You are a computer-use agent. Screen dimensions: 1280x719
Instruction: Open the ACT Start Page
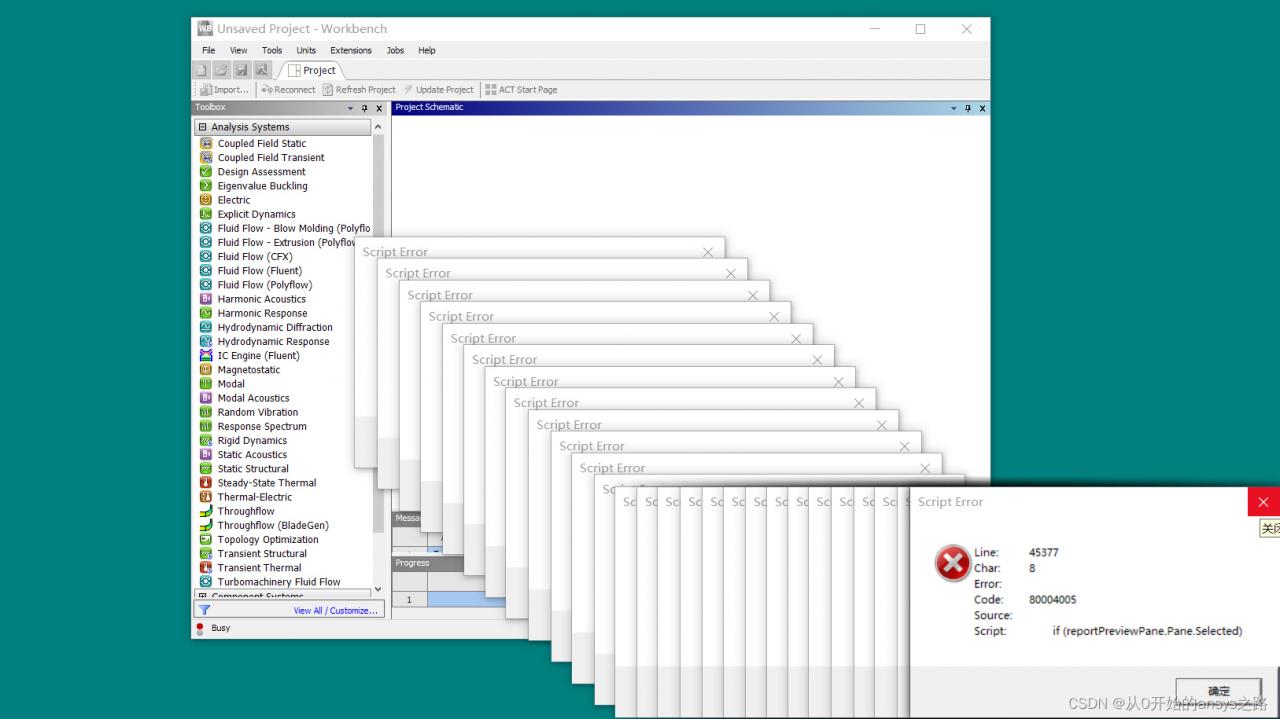point(521,89)
